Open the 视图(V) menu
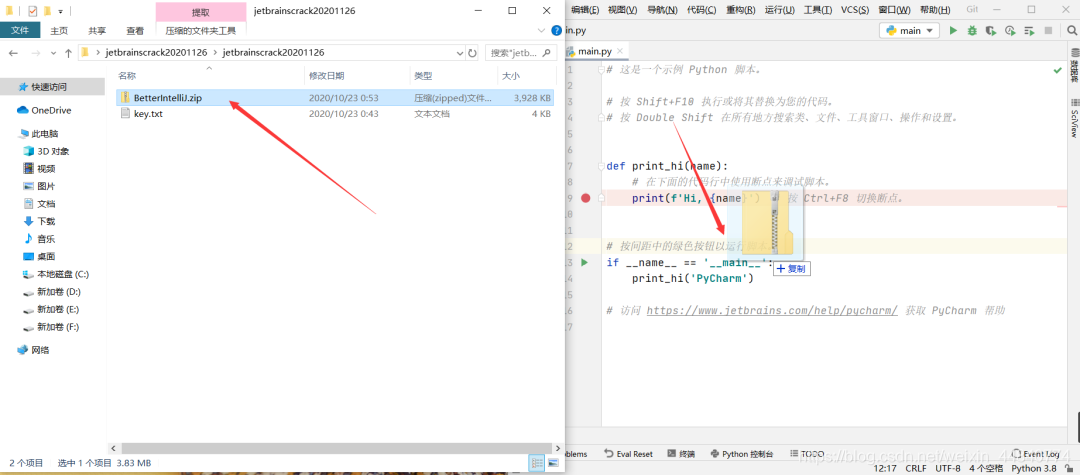The height and width of the screenshot is (475, 1080). pos(623,10)
